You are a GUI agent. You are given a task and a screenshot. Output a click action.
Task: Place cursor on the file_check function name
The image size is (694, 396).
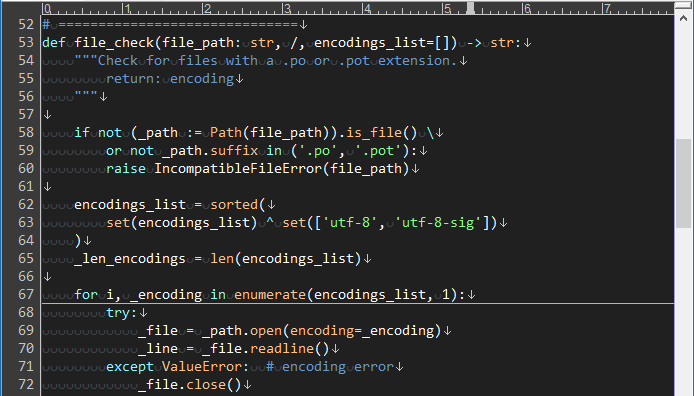tap(114, 42)
